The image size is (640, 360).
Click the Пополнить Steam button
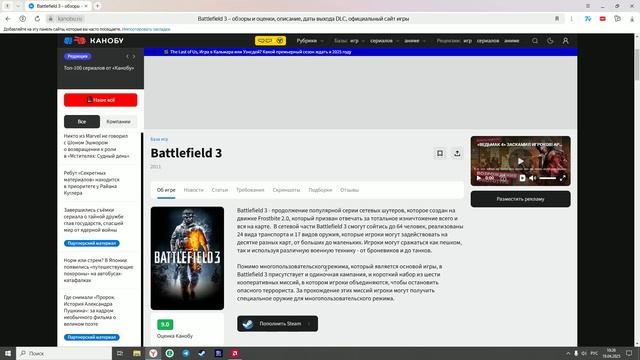pos(278,324)
